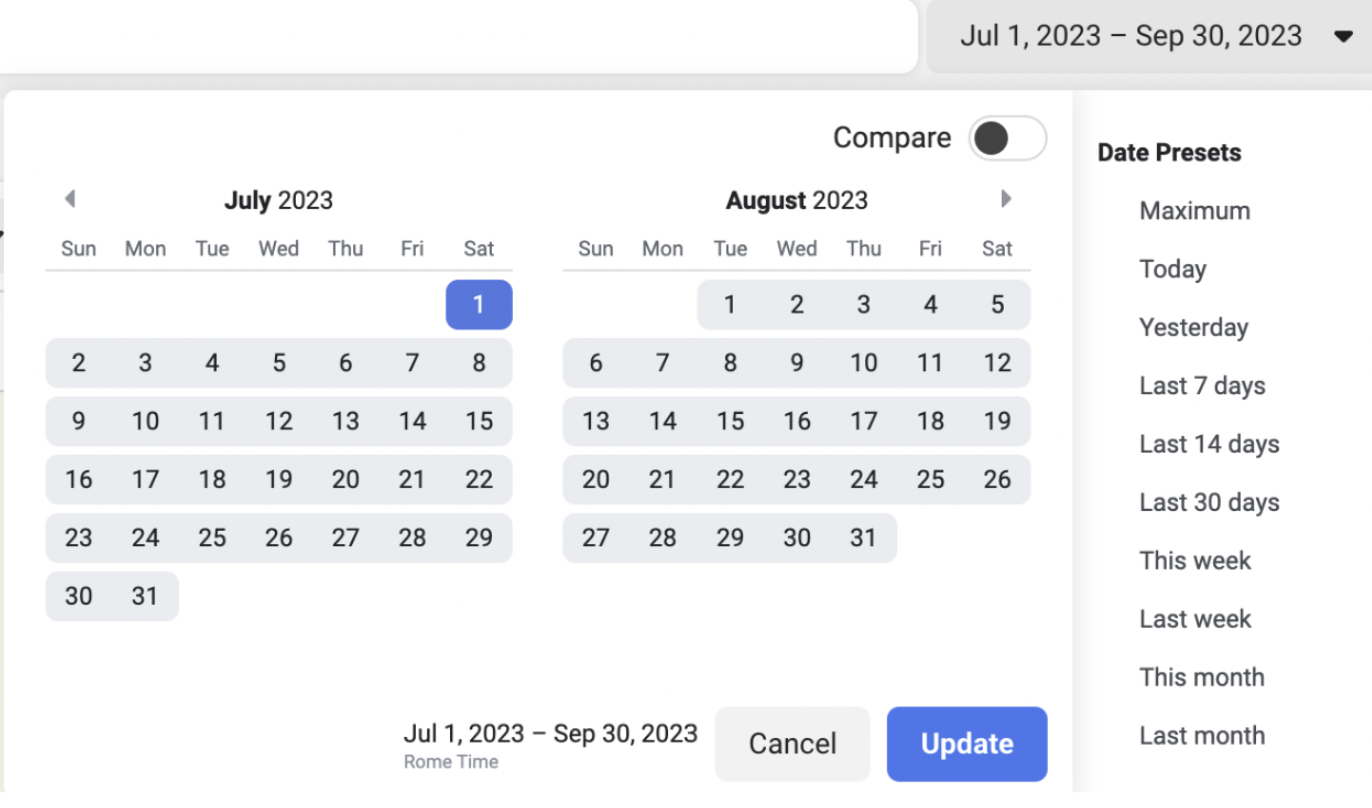Viewport: 1372px width, 808px height.
Task: Pick July 15 in the calendar
Action: pos(479,421)
